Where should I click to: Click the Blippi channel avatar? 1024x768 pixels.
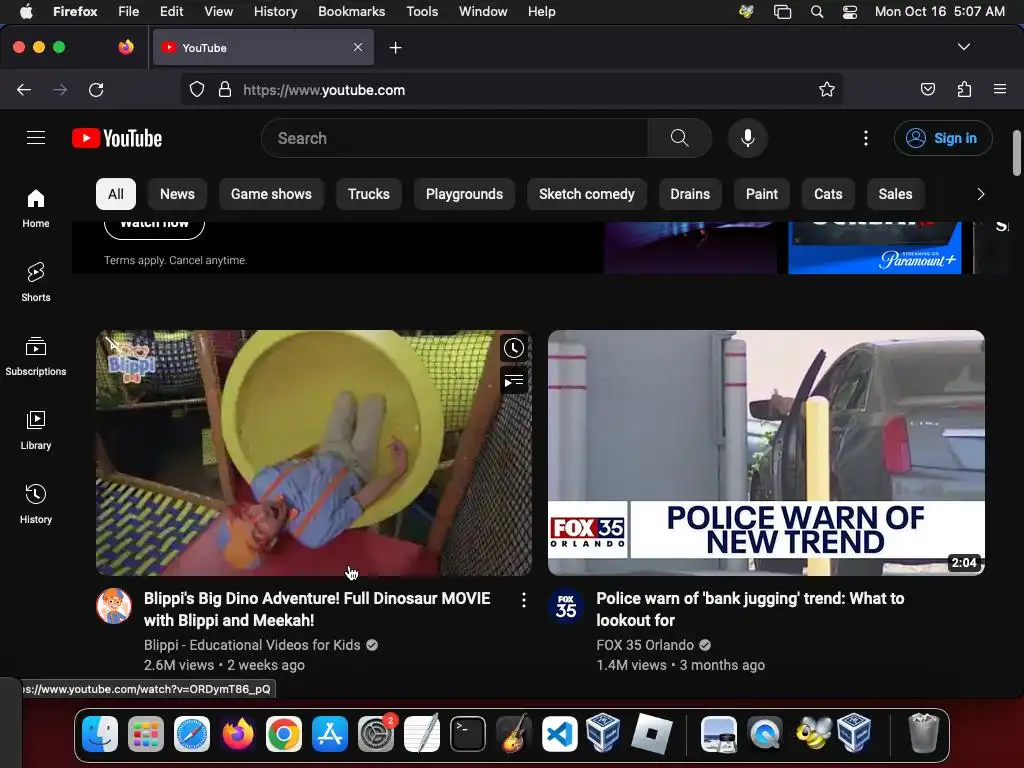tap(114, 606)
